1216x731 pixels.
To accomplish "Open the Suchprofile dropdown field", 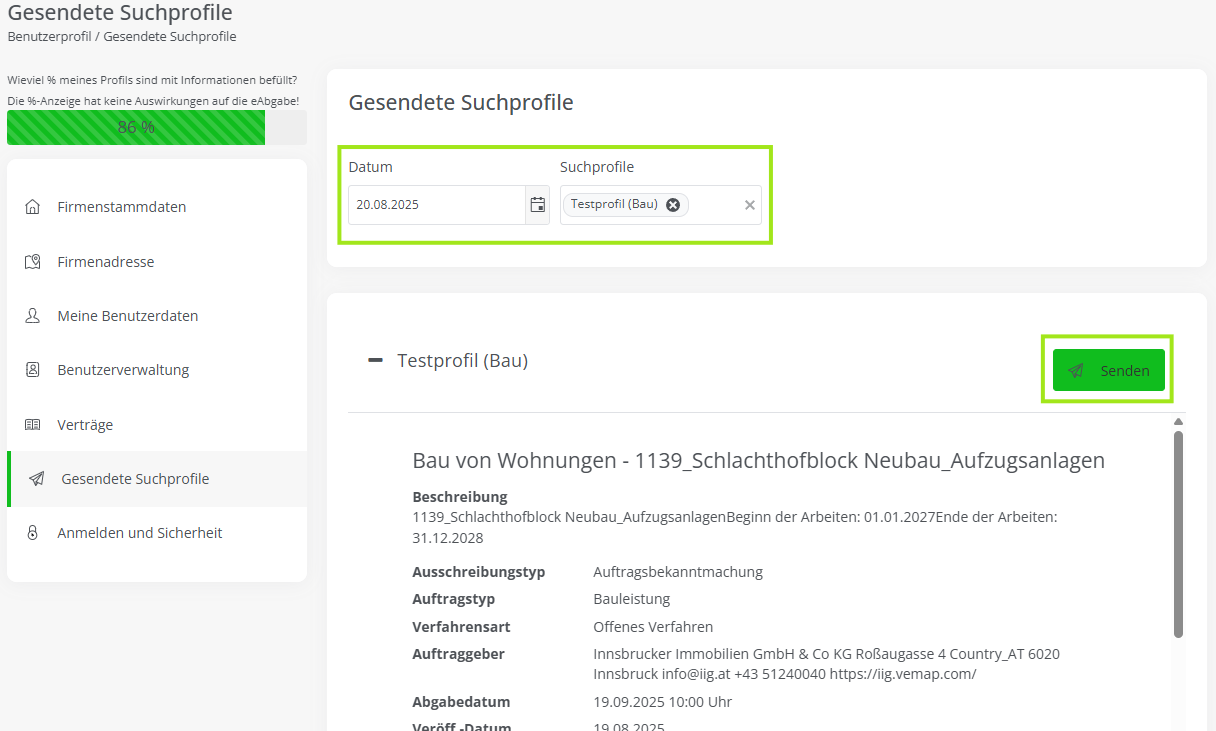I will 714,205.
